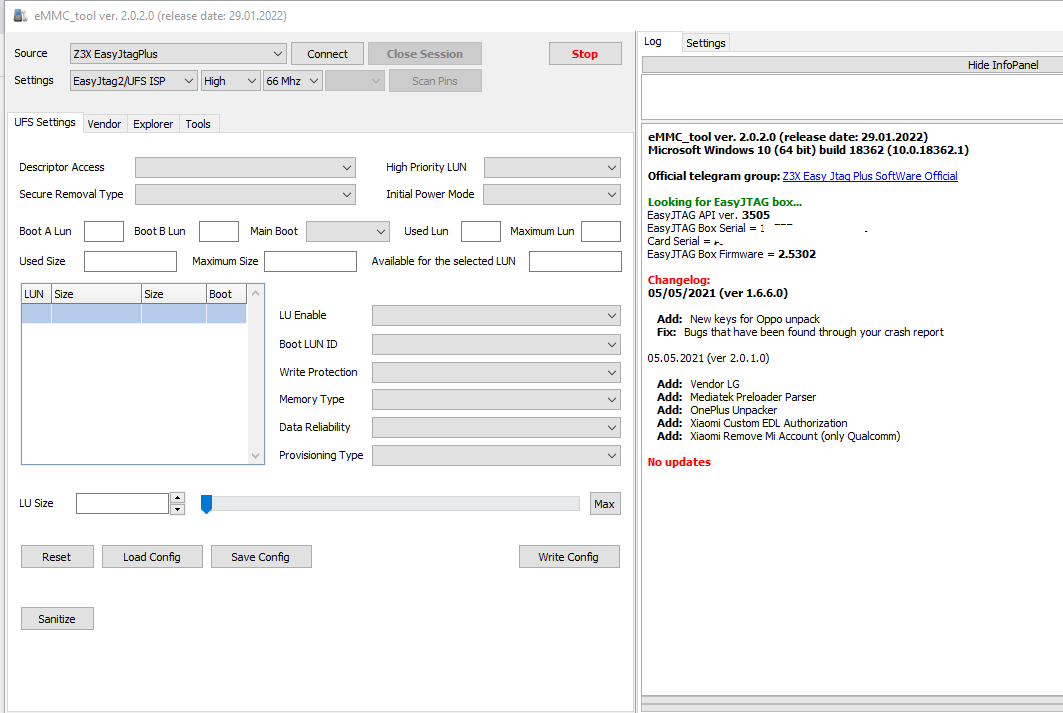Screen dimensions: 1063x713
Task: Click the Sanitize button
Action: [57, 619]
